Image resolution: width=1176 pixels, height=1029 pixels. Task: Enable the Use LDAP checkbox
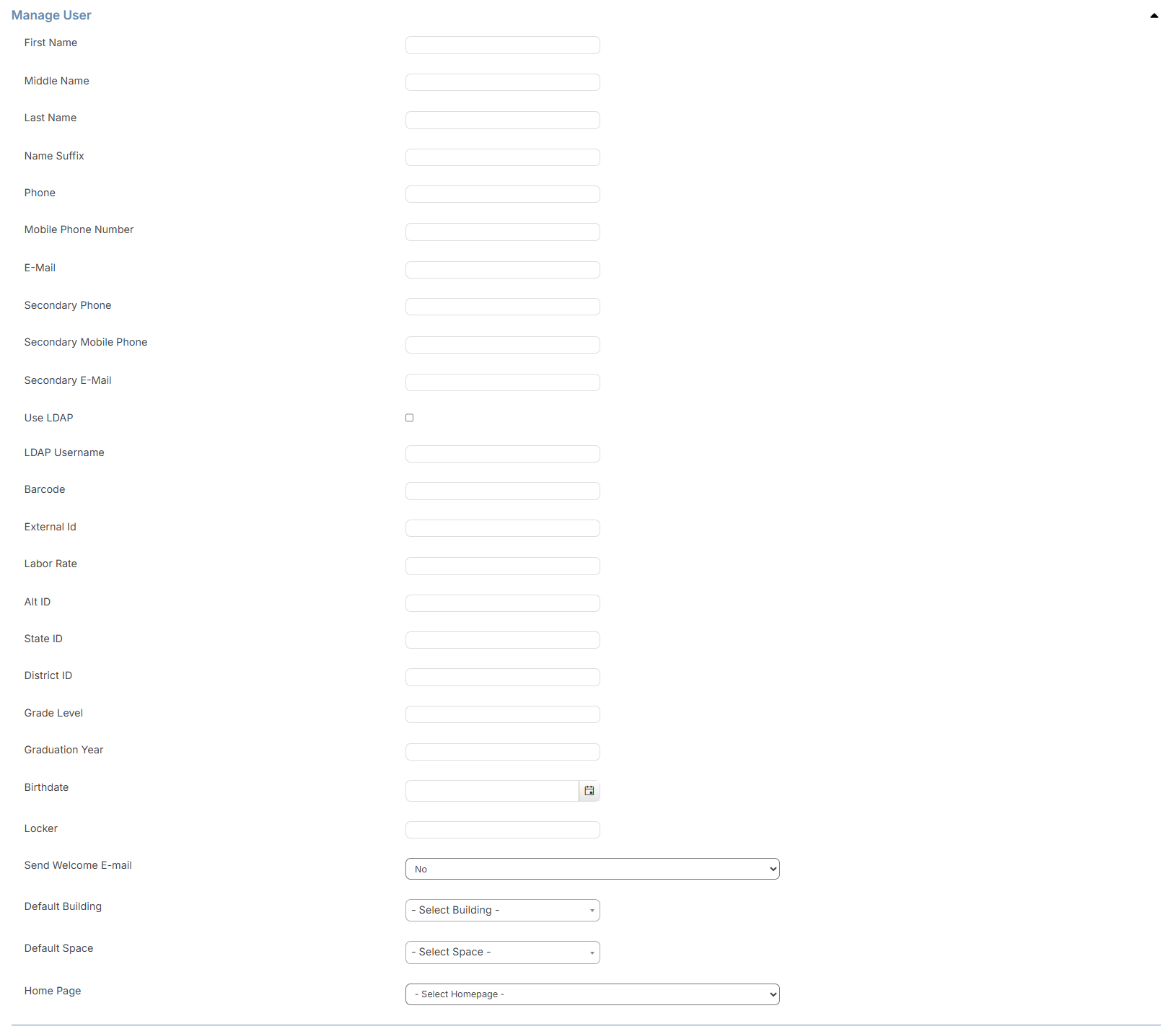pos(409,417)
